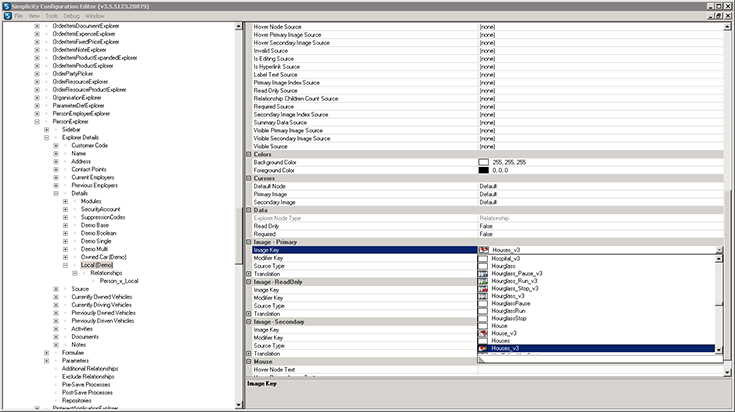735x412 pixels.
Task: Click the Simplicity app icon in the menu bar
Action: coord(8,16)
